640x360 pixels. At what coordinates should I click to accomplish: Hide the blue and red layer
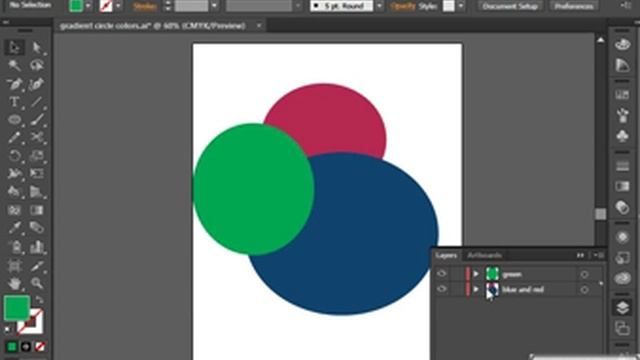tap(442, 289)
